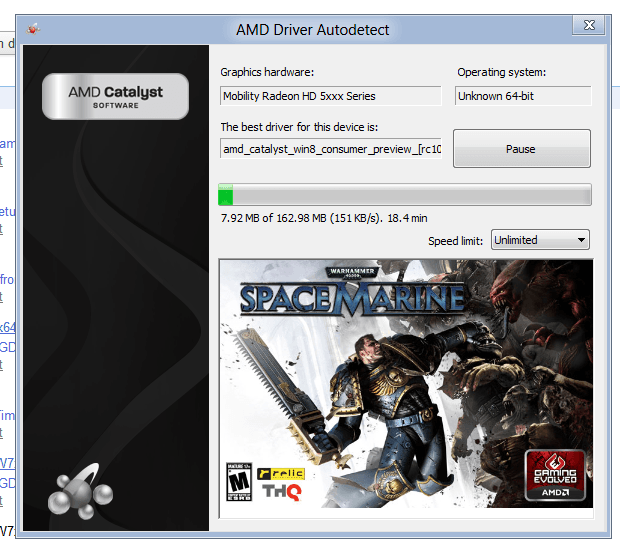
Task: Click the Gaming Evolved AMD badge
Action: (x=555, y=475)
